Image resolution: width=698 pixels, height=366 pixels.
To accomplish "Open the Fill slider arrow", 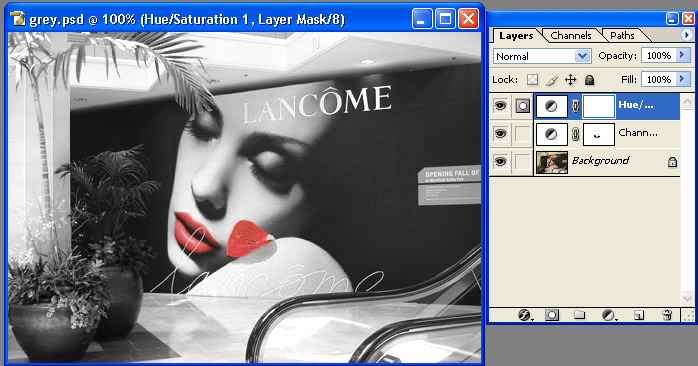I will [682, 79].
